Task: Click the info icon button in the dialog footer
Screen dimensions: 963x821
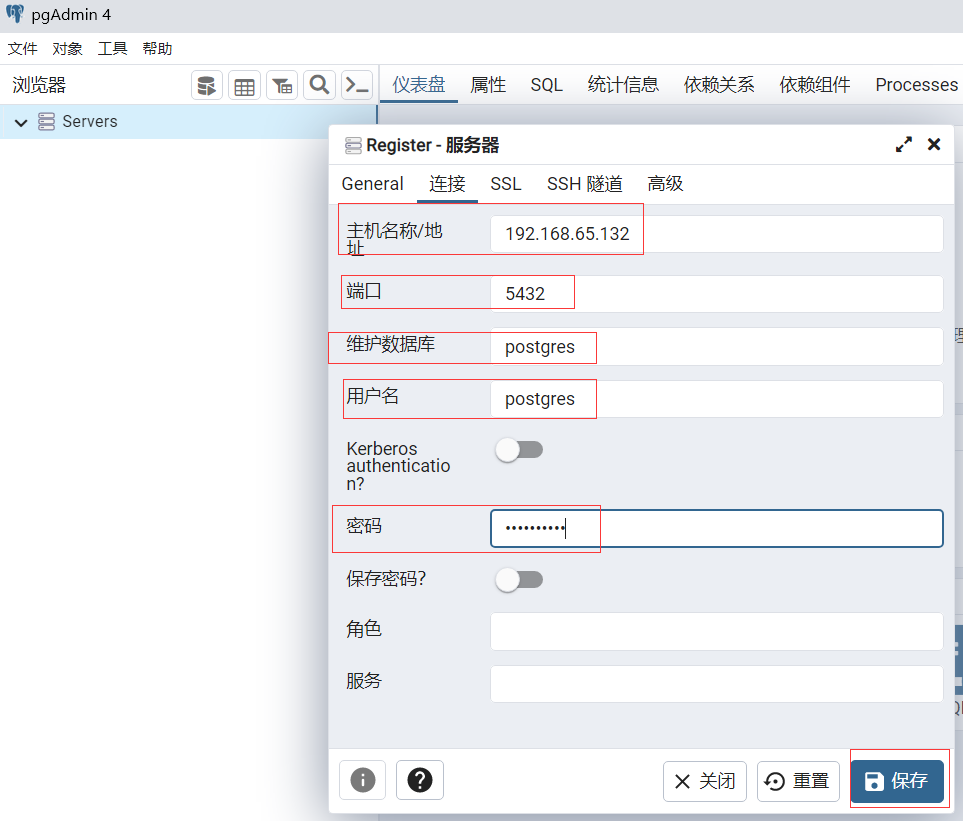Action: point(362,780)
